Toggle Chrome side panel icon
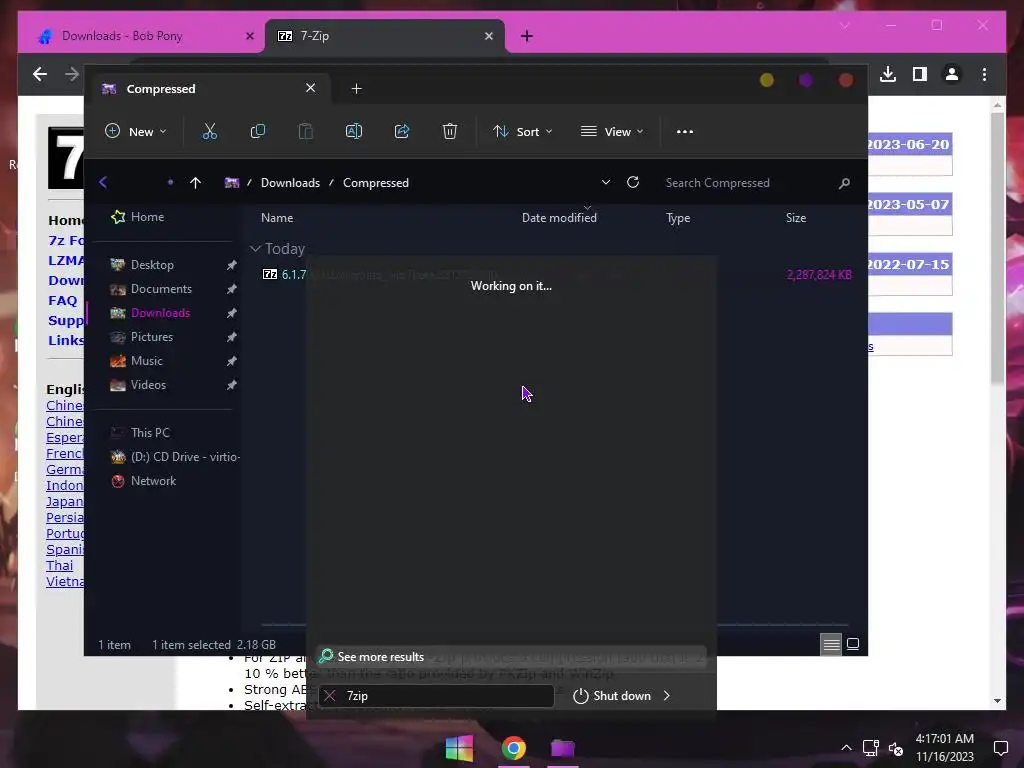The width and height of the screenshot is (1024, 768). click(x=920, y=74)
